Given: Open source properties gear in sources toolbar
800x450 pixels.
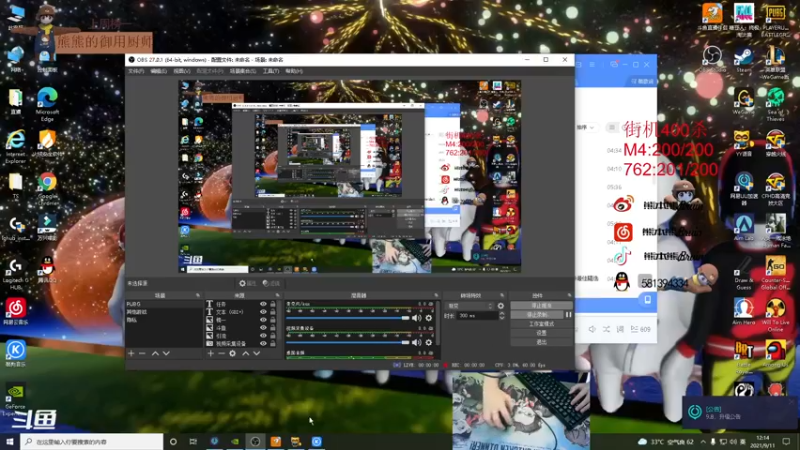Looking at the screenshot, I should click(x=233, y=353).
